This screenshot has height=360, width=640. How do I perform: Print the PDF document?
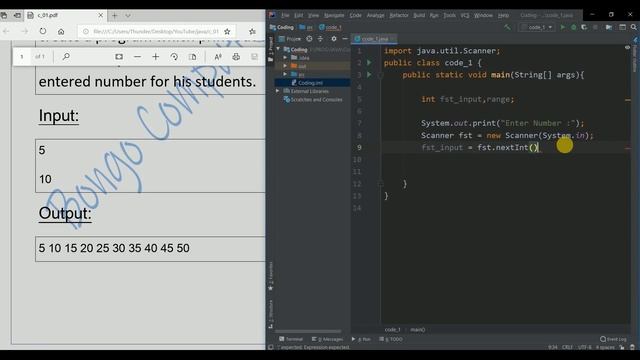click(236, 57)
